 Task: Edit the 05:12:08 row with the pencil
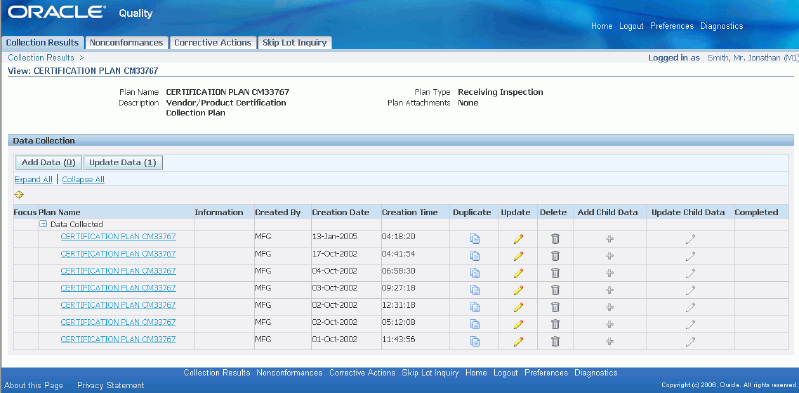click(x=518, y=324)
